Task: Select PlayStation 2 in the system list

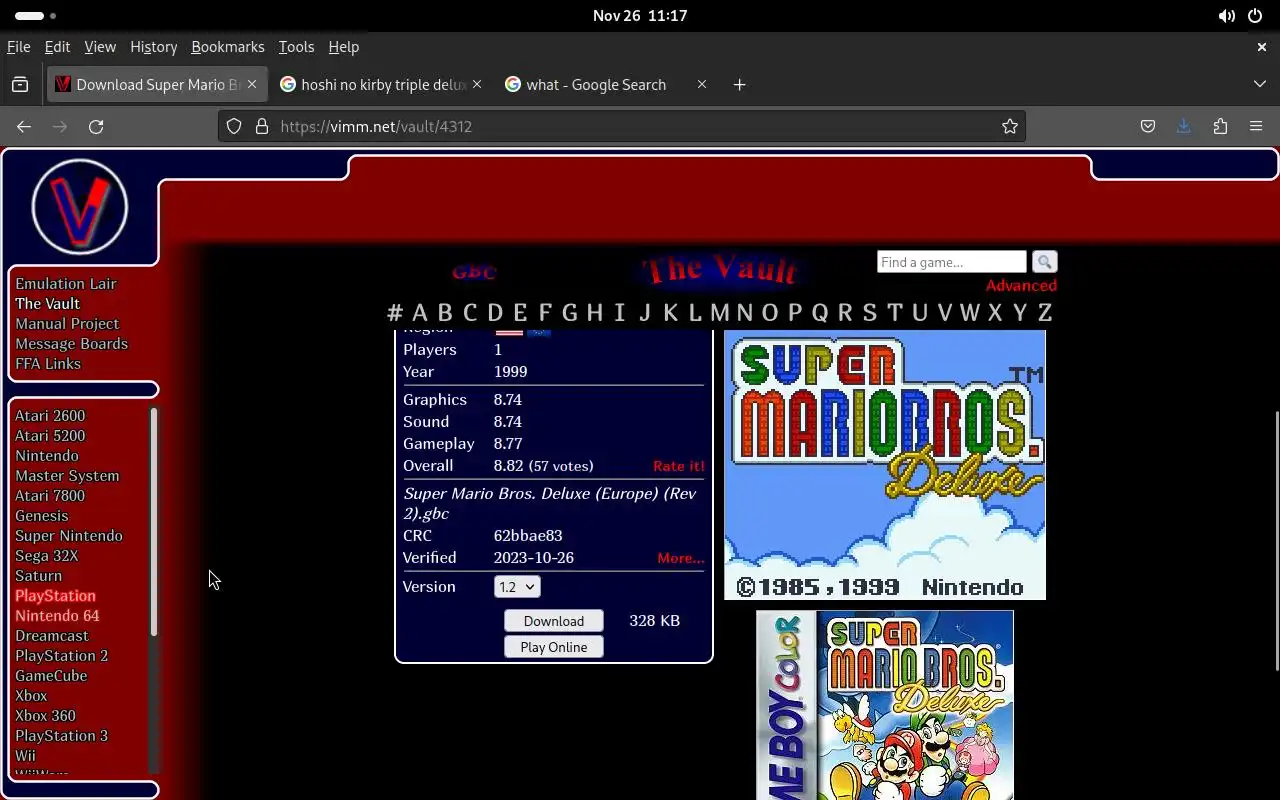Action: (62, 656)
